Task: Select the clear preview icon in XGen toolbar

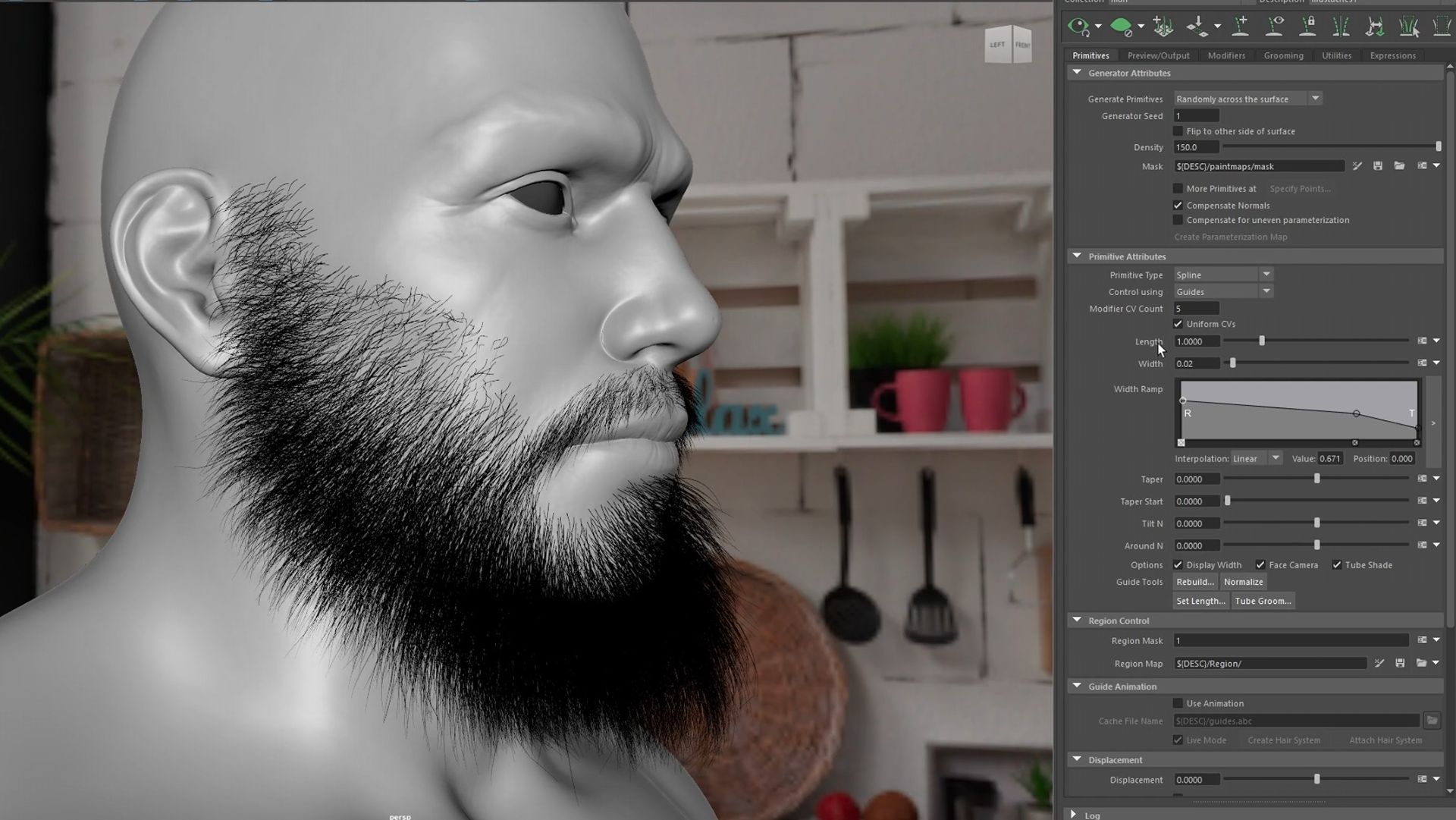Action: (x=1121, y=27)
